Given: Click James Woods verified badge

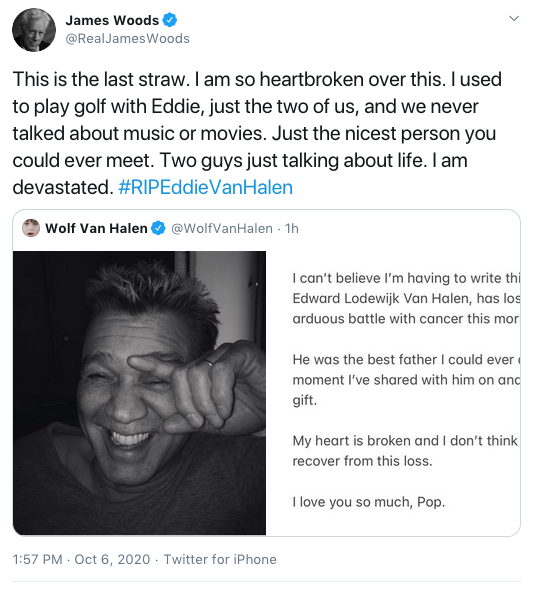Looking at the screenshot, I should coord(170,20).
